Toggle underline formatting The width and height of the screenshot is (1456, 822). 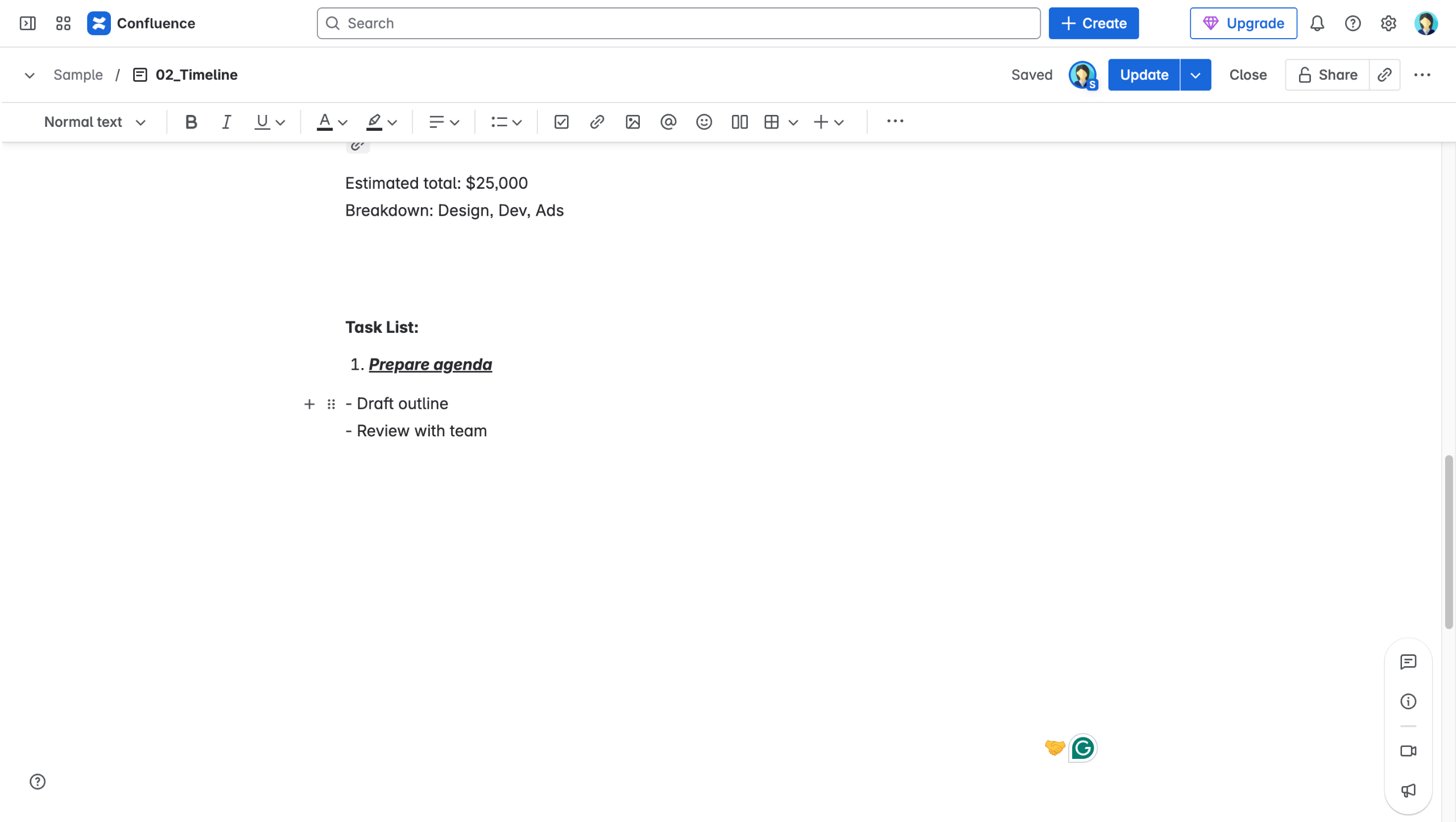click(262, 122)
